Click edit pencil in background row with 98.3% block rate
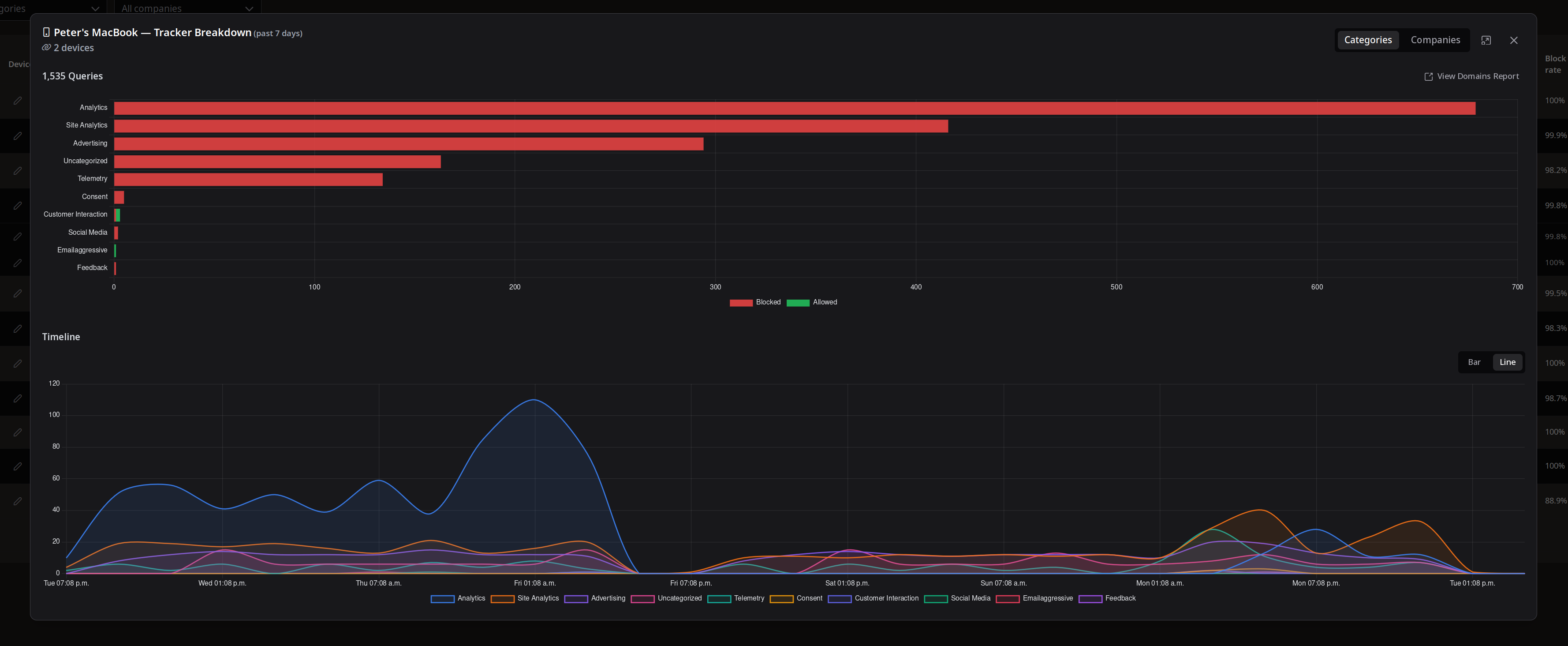The width and height of the screenshot is (1568, 646). point(18,329)
